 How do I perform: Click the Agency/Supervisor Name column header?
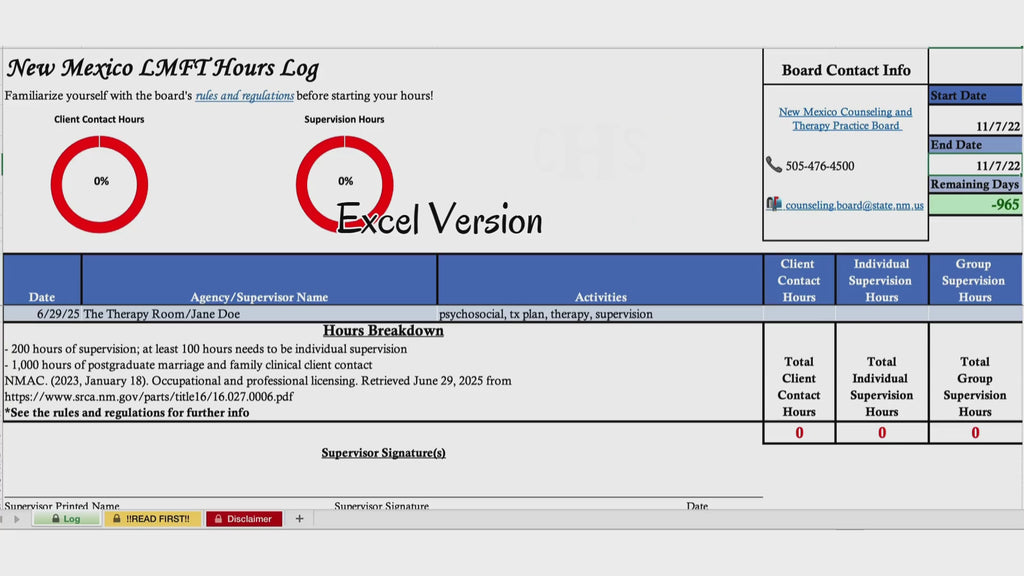click(259, 280)
